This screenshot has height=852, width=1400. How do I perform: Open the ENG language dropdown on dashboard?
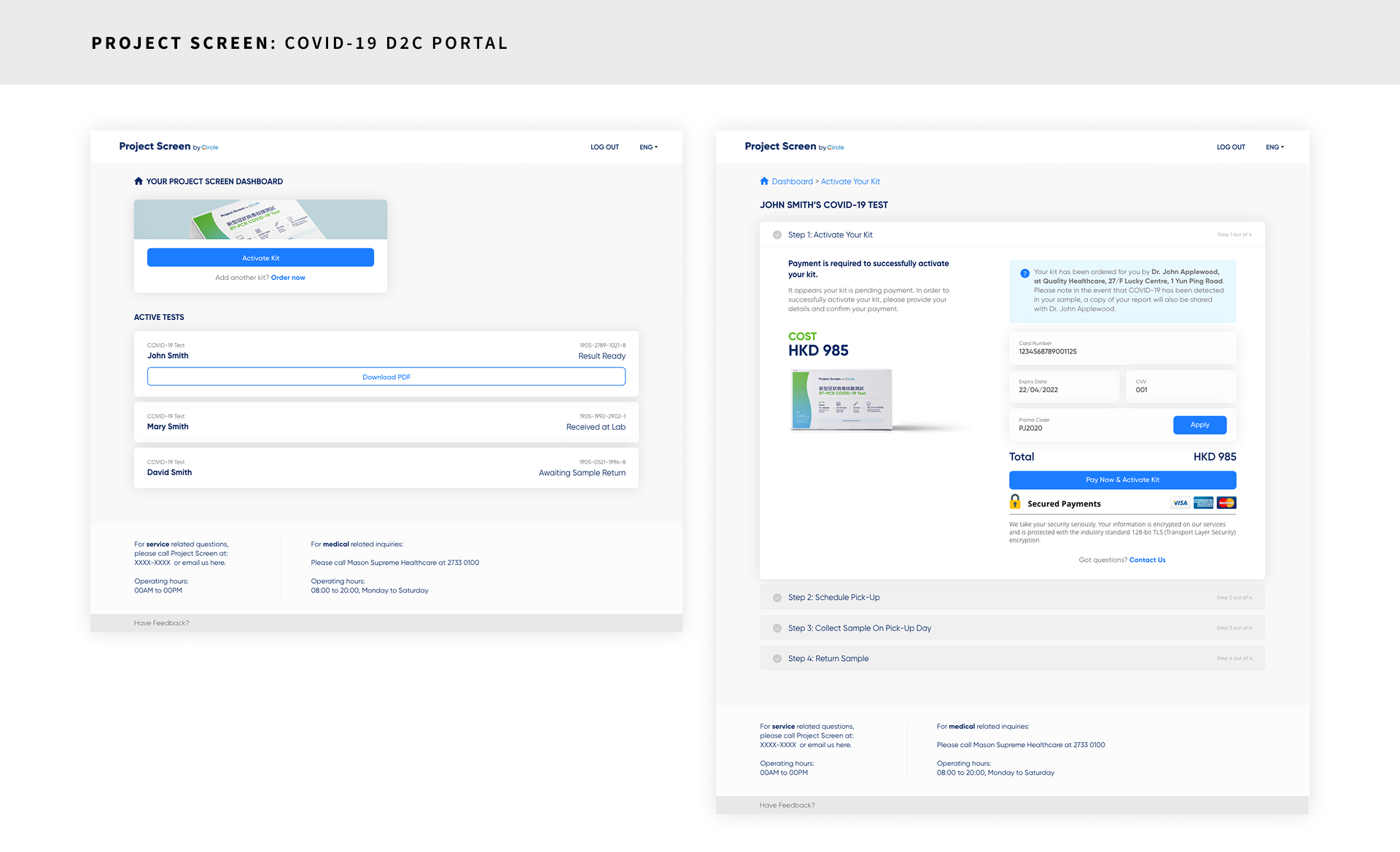pyautogui.click(x=648, y=147)
